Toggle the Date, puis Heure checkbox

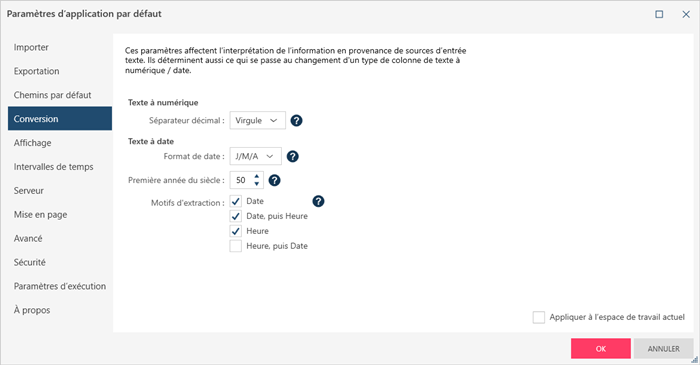(236, 216)
